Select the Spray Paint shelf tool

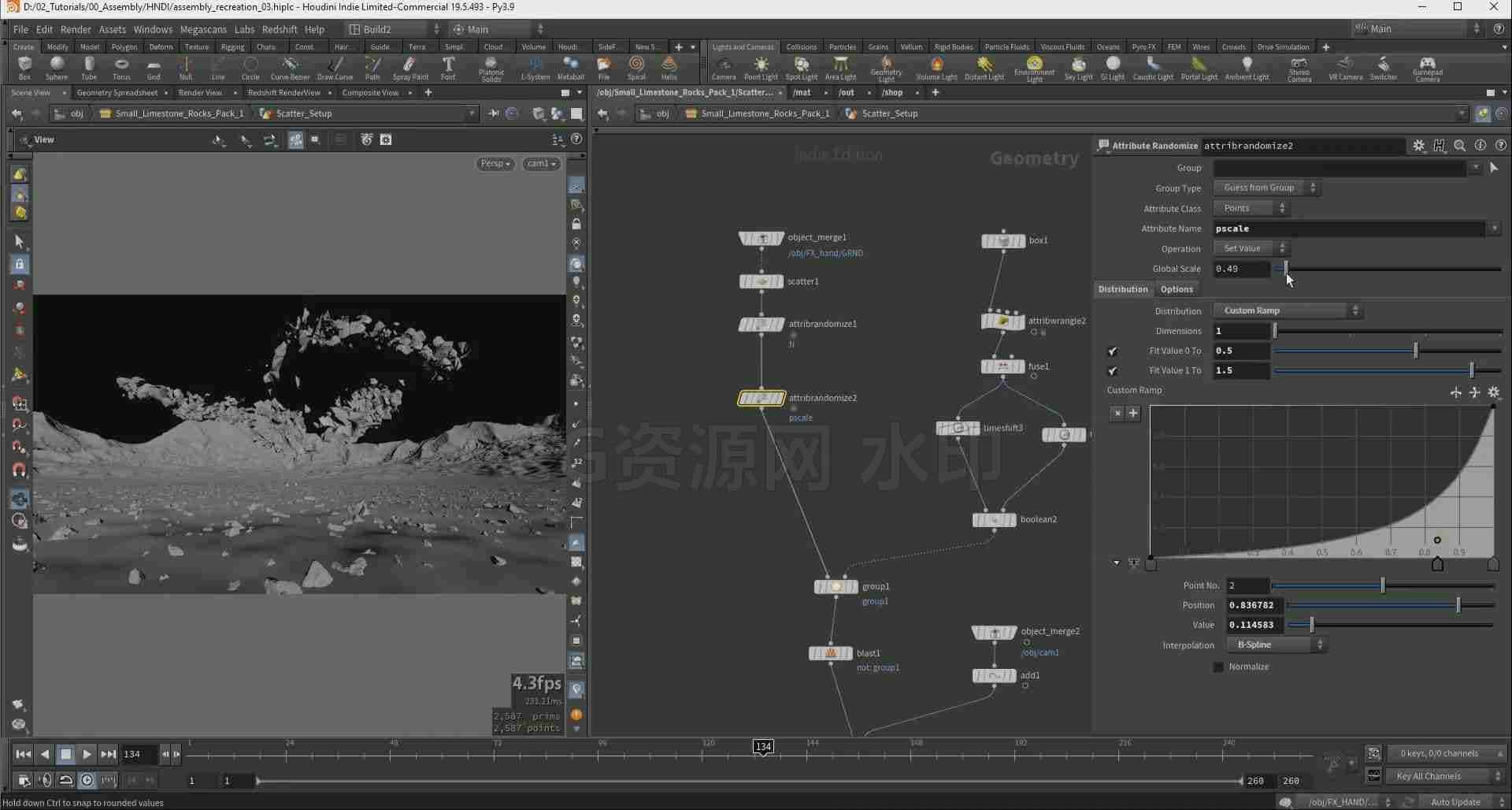[410, 68]
